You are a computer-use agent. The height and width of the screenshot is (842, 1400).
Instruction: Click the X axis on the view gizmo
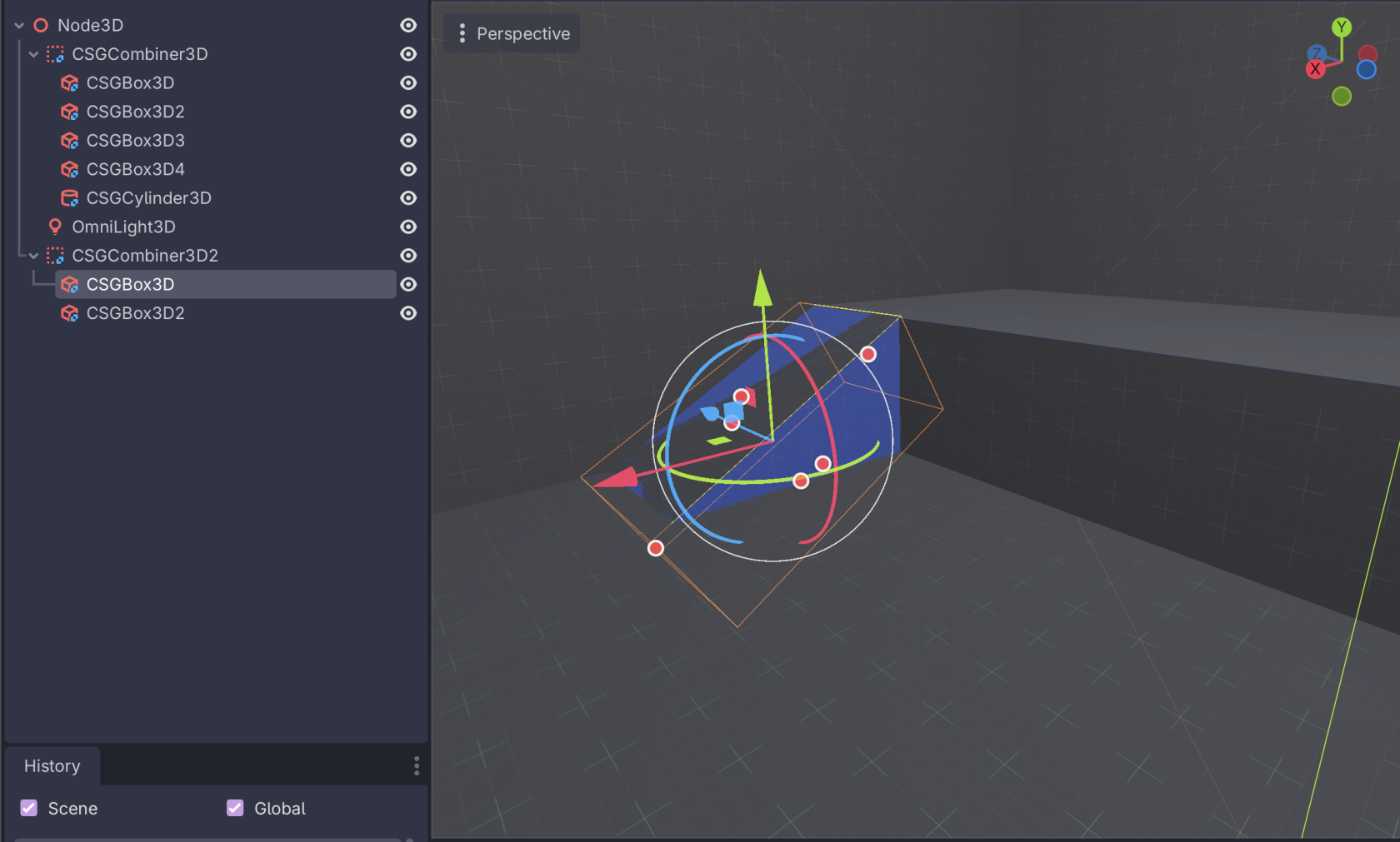point(1316,70)
